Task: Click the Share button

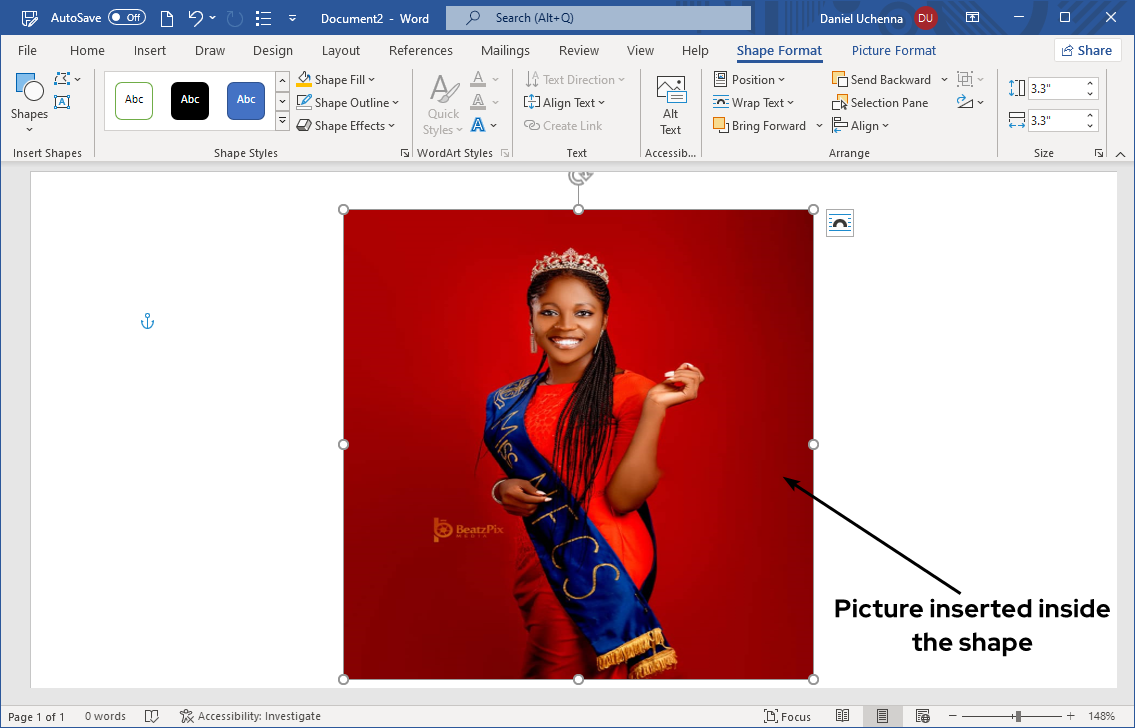Action: [1087, 50]
